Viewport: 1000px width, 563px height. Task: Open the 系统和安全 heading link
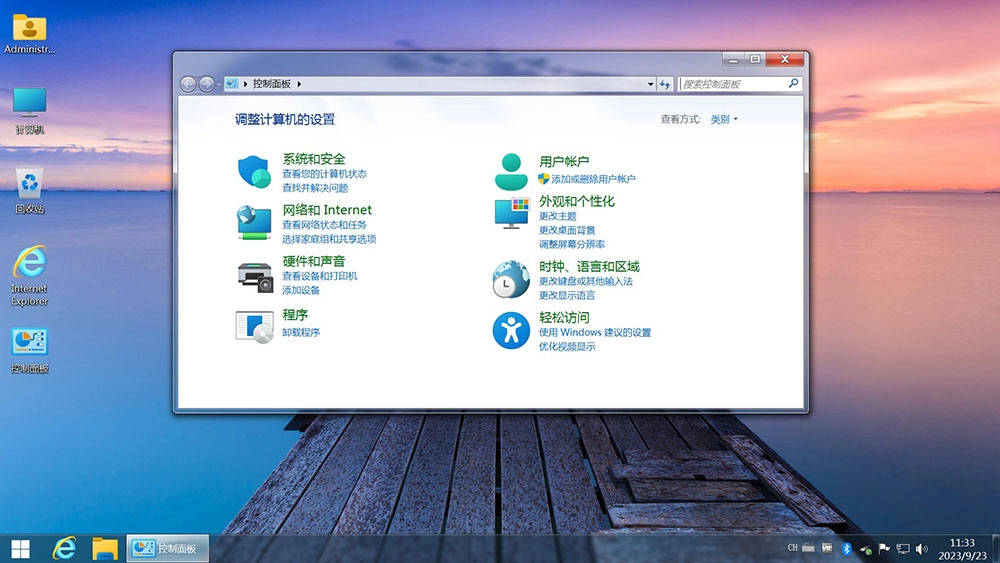tap(314, 159)
